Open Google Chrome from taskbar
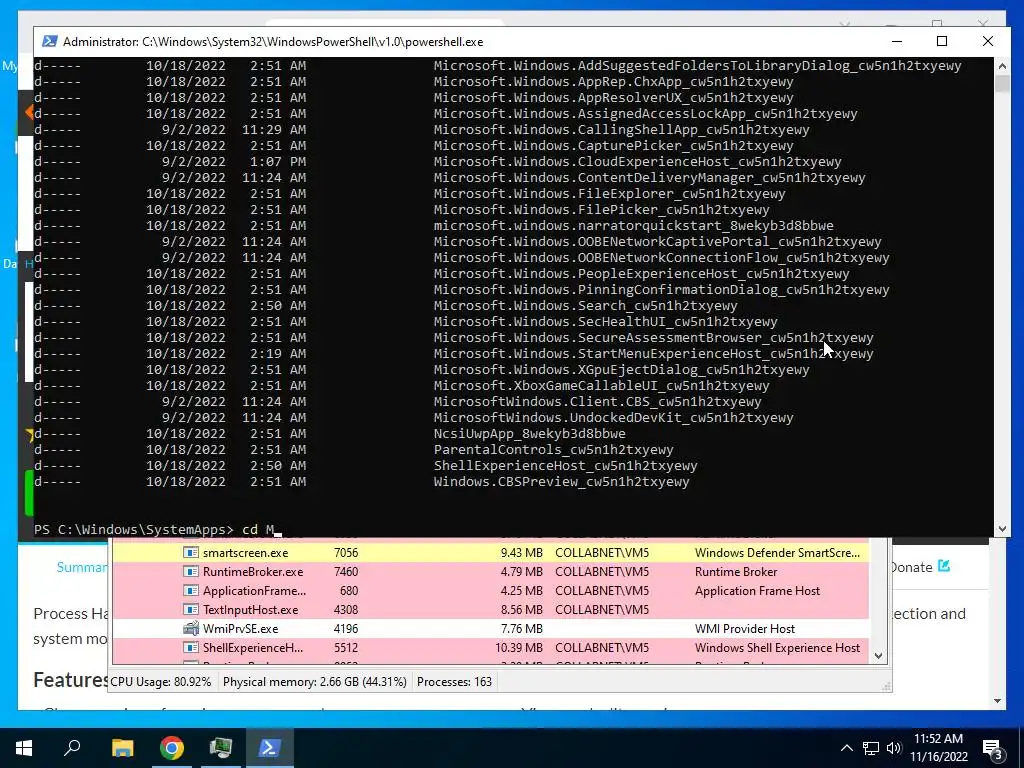Image resolution: width=1024 pixels, height=768 pixels. click(172, 748)
